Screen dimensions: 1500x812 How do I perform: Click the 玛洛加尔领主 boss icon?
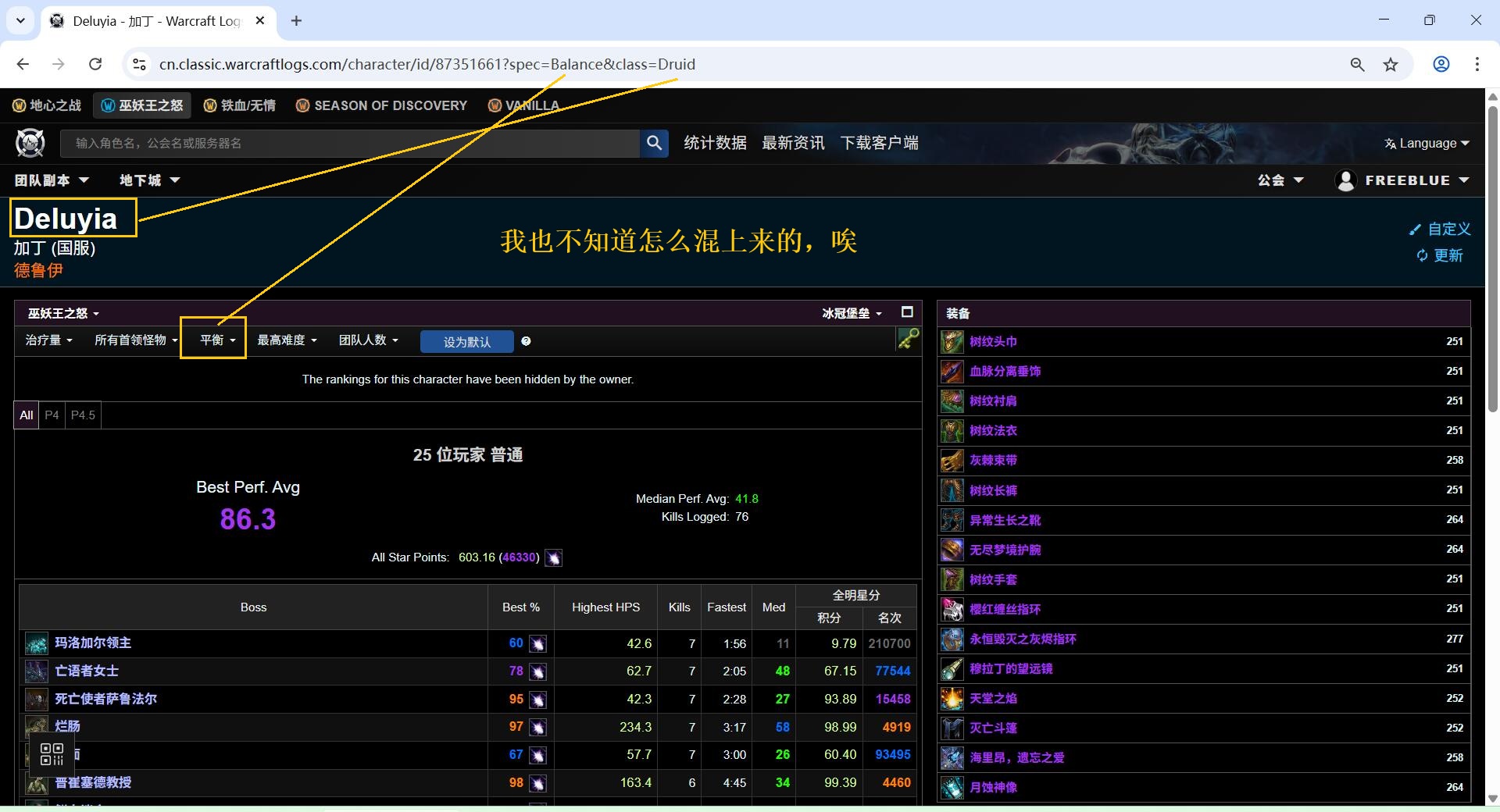(x=37, y=643)
